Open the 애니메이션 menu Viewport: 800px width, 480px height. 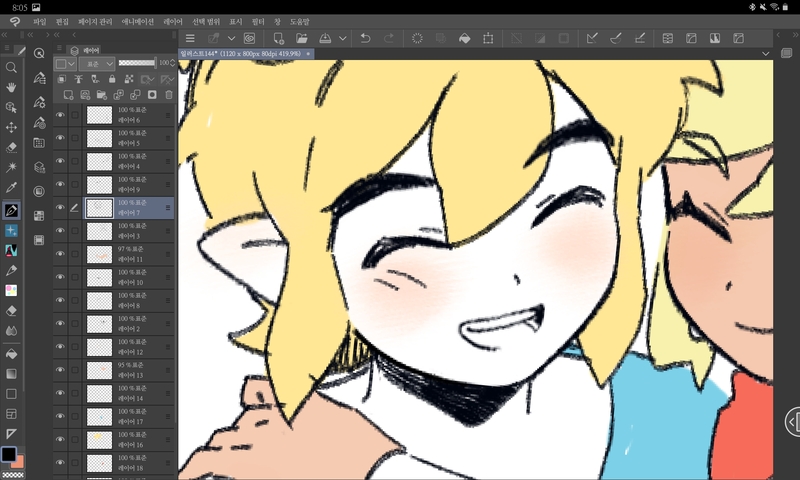(137, 21)
